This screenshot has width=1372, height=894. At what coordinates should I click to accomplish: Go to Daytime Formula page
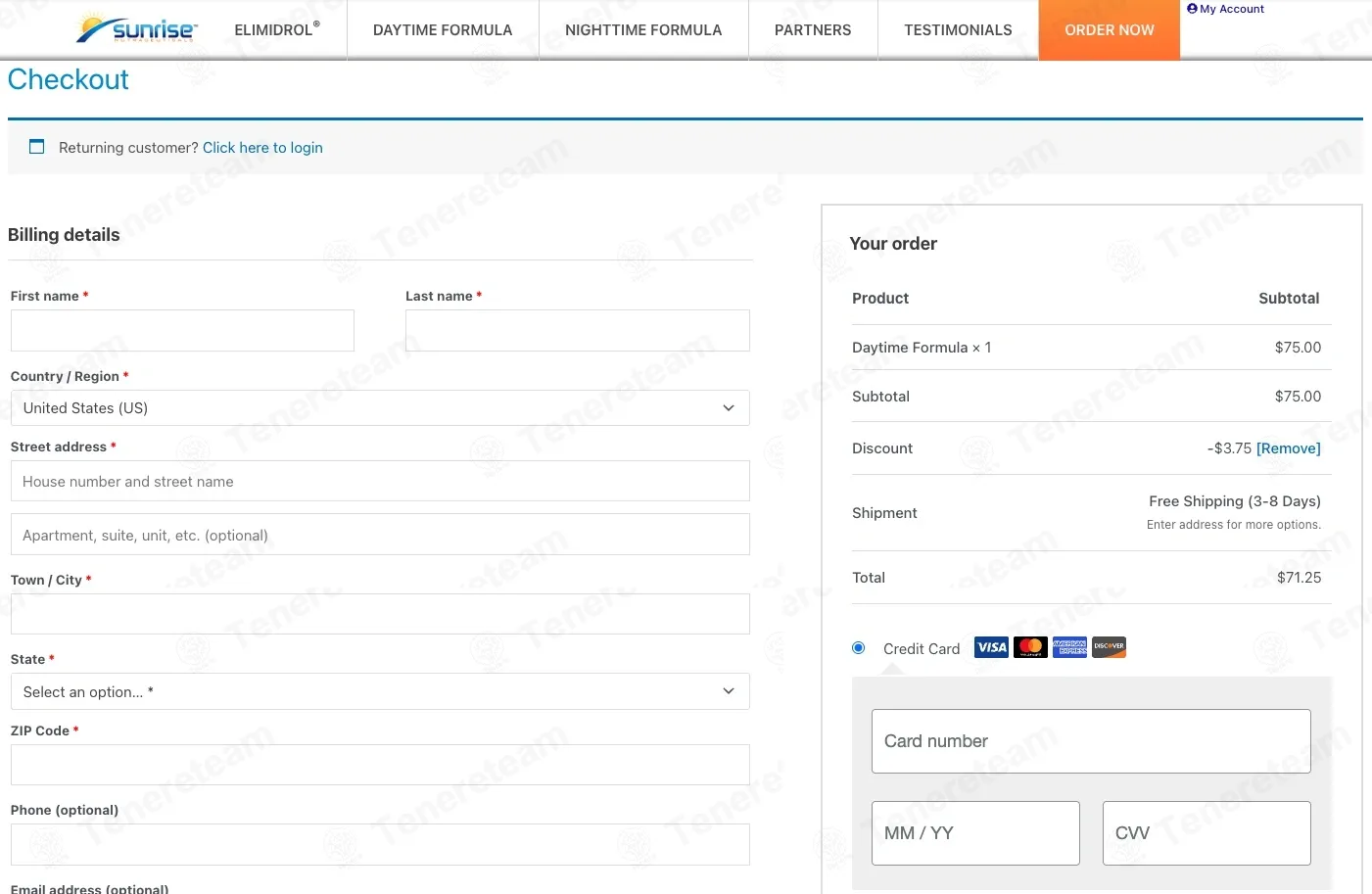pyautogui.click(x=443, y=30)
